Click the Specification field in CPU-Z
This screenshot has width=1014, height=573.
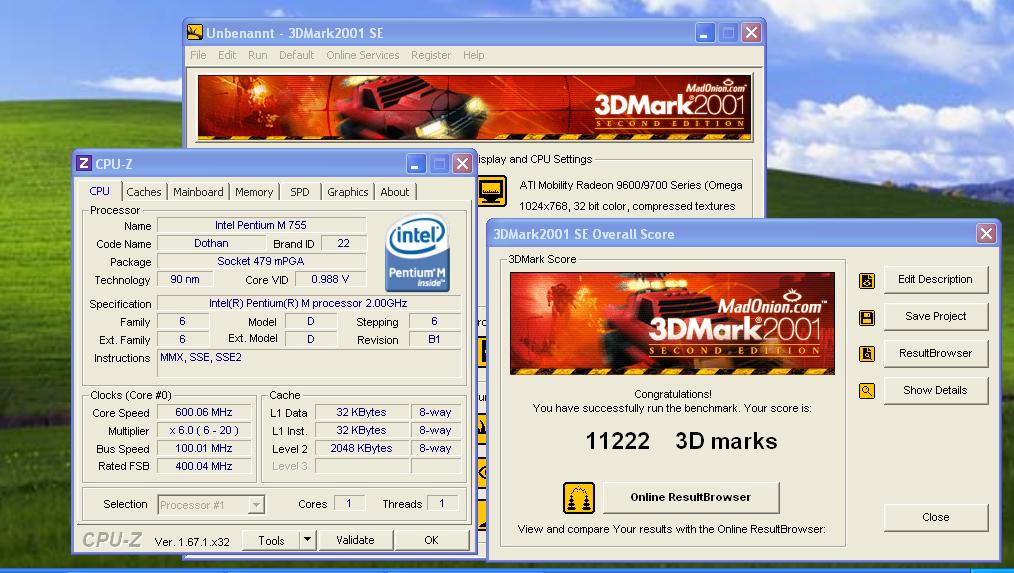point(308,303)
